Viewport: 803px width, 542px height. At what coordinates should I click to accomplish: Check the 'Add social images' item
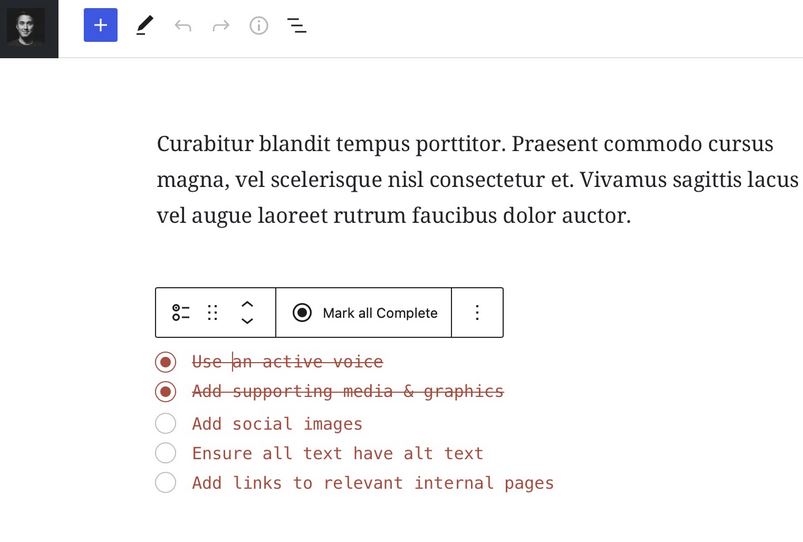[165, 424]
